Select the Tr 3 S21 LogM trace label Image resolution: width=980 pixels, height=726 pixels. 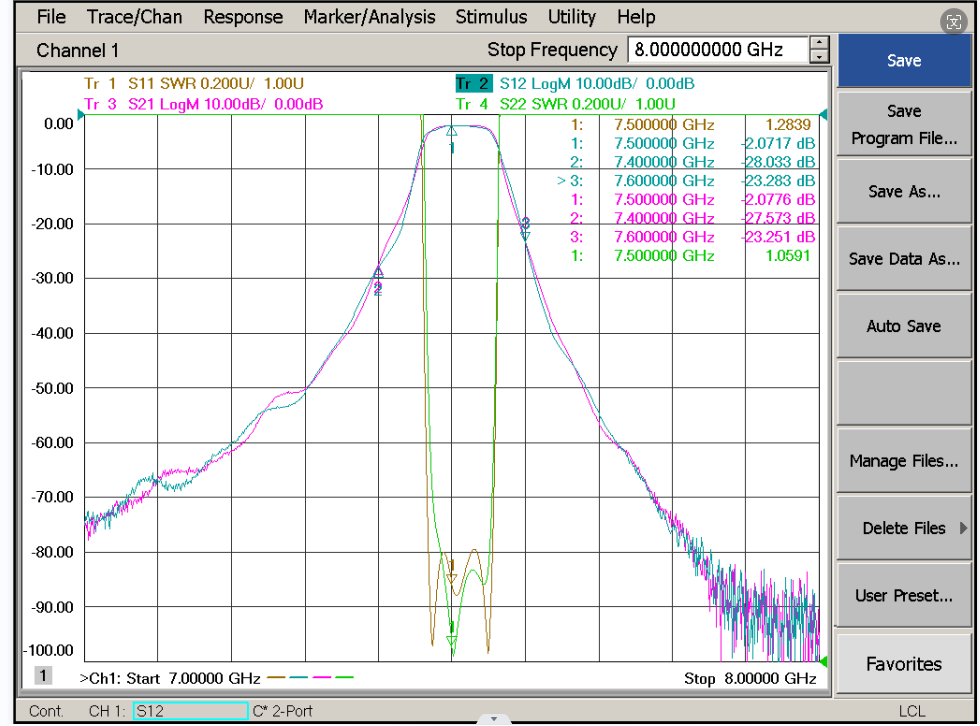click(x=203, y=104)
